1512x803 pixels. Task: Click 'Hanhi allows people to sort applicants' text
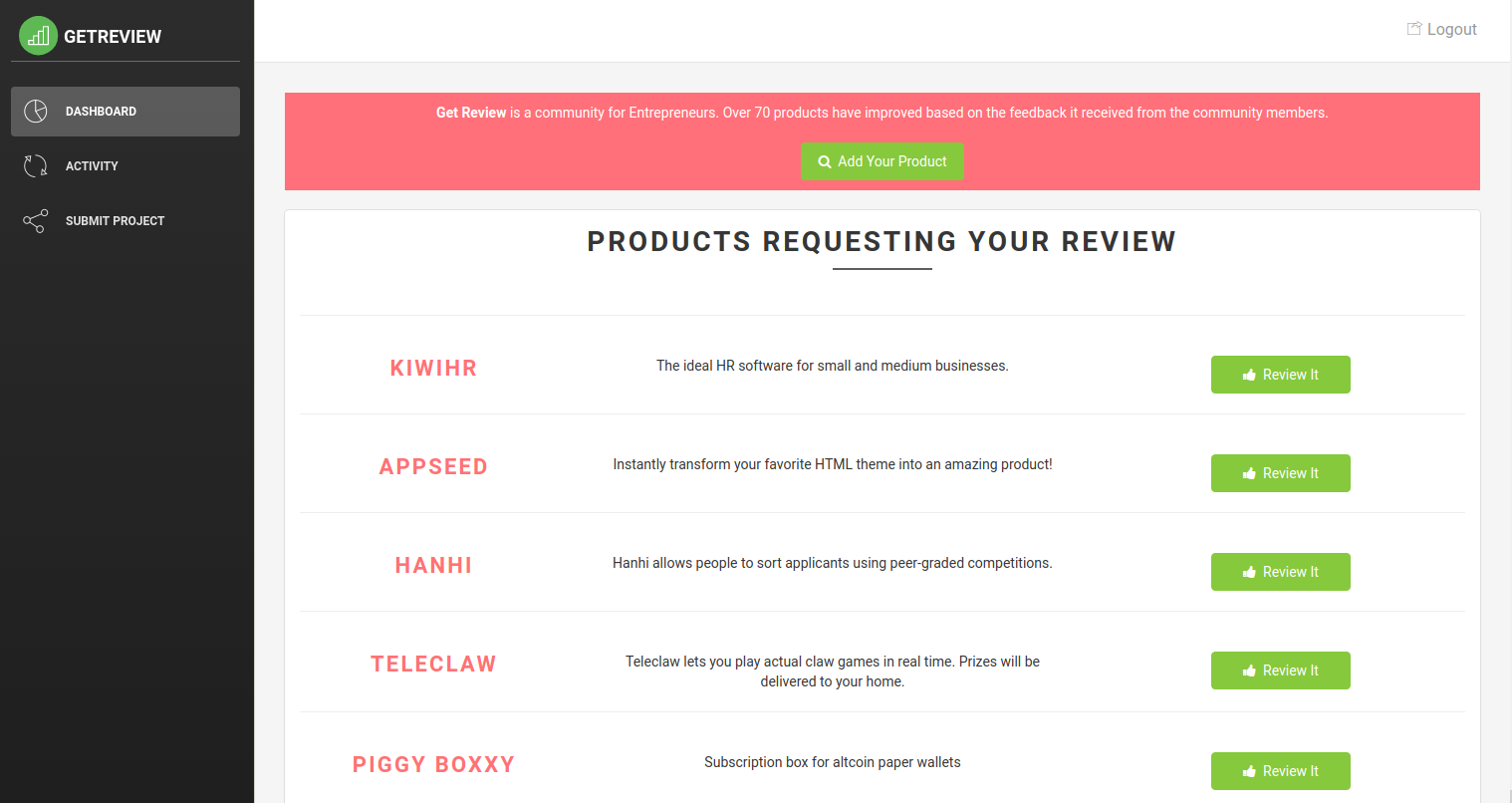coord(833,563)
